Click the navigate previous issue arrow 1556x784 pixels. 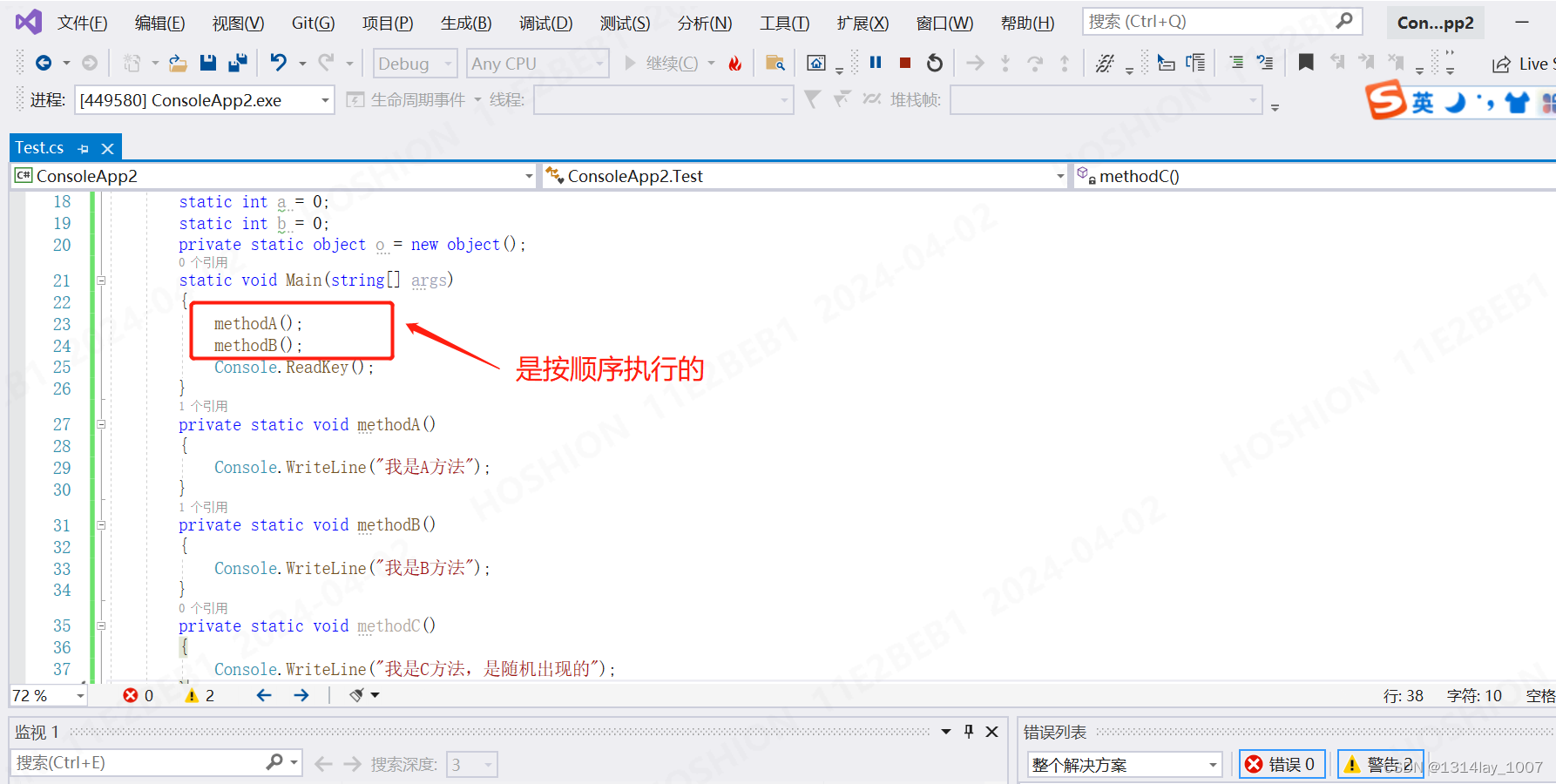[x=264, y=695]
